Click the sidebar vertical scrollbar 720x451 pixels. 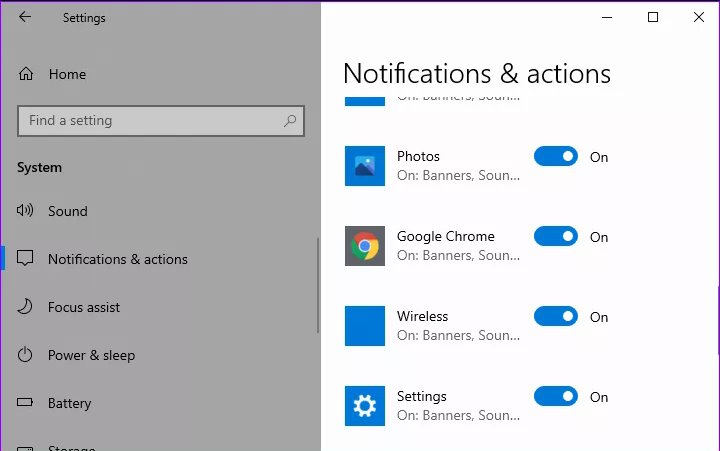coord(317,285)
